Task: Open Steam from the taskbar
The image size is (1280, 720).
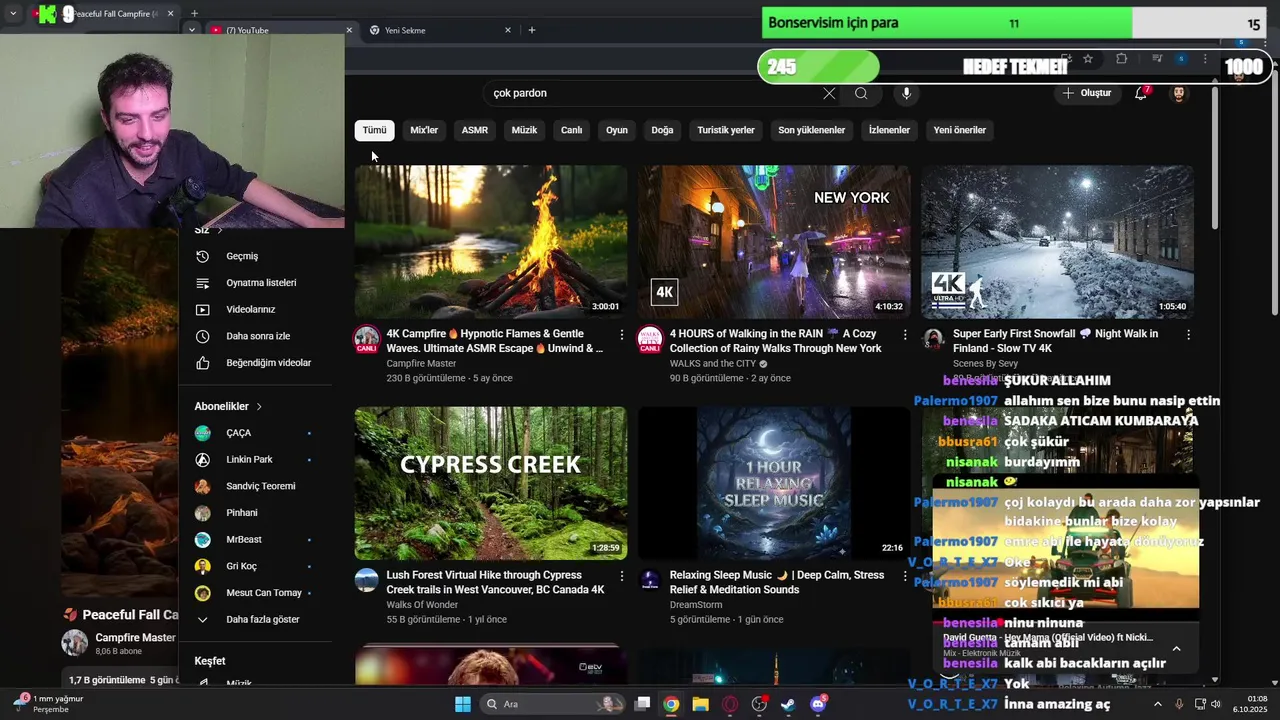Action: coord(788,704)
